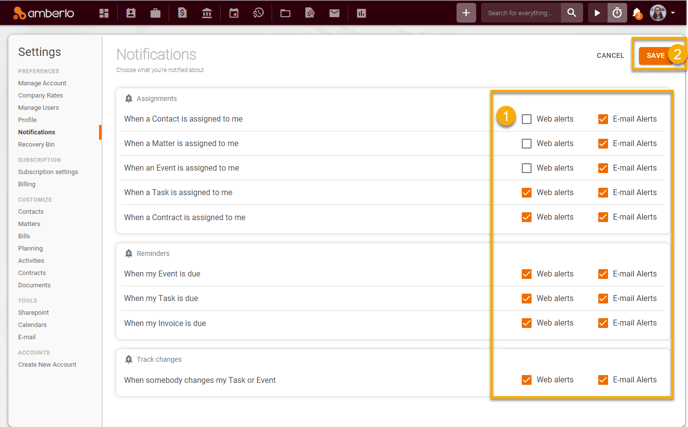Open the dashboard grid icon
The image size is (688, 427).
104,13
